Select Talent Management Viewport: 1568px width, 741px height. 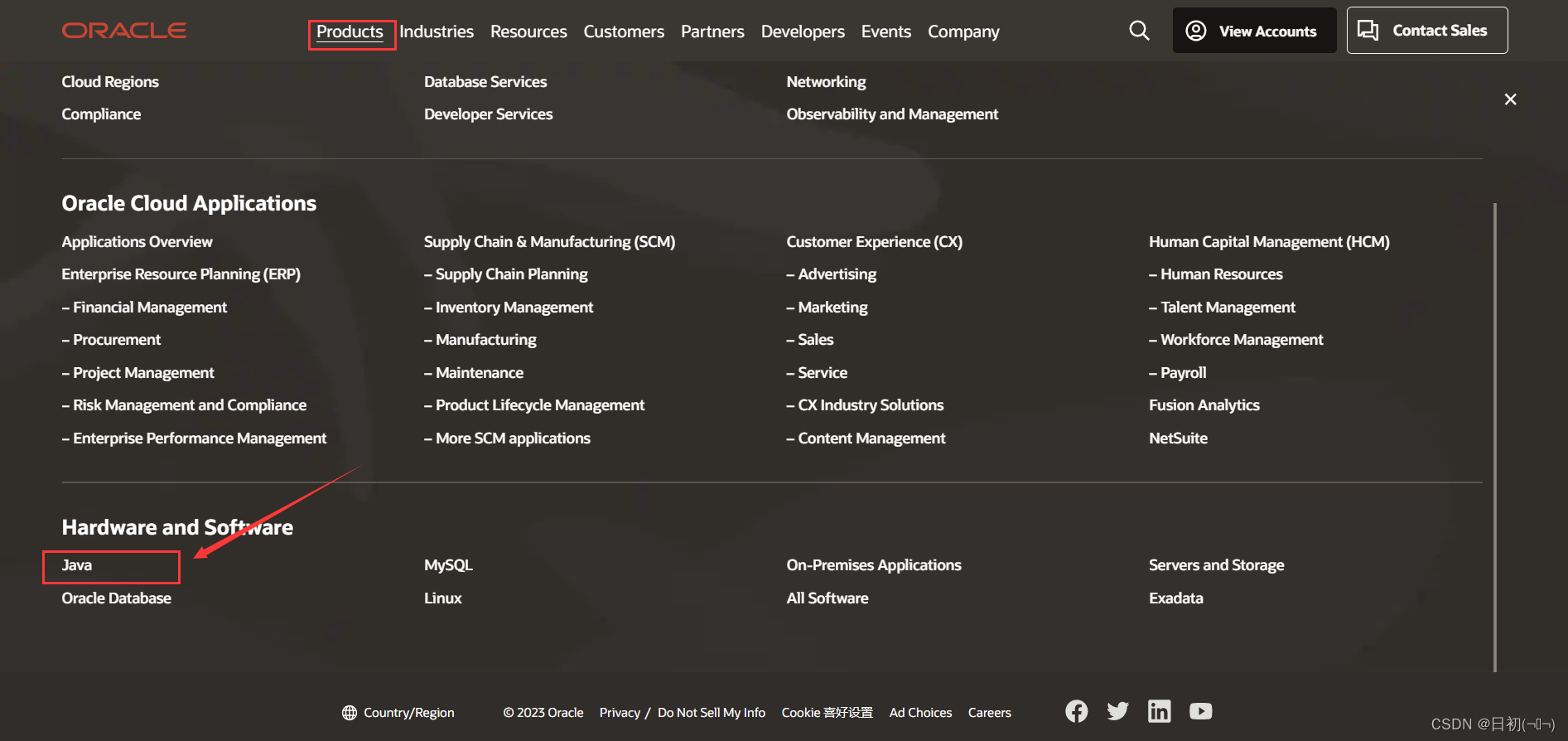[x=1222, y=308]
